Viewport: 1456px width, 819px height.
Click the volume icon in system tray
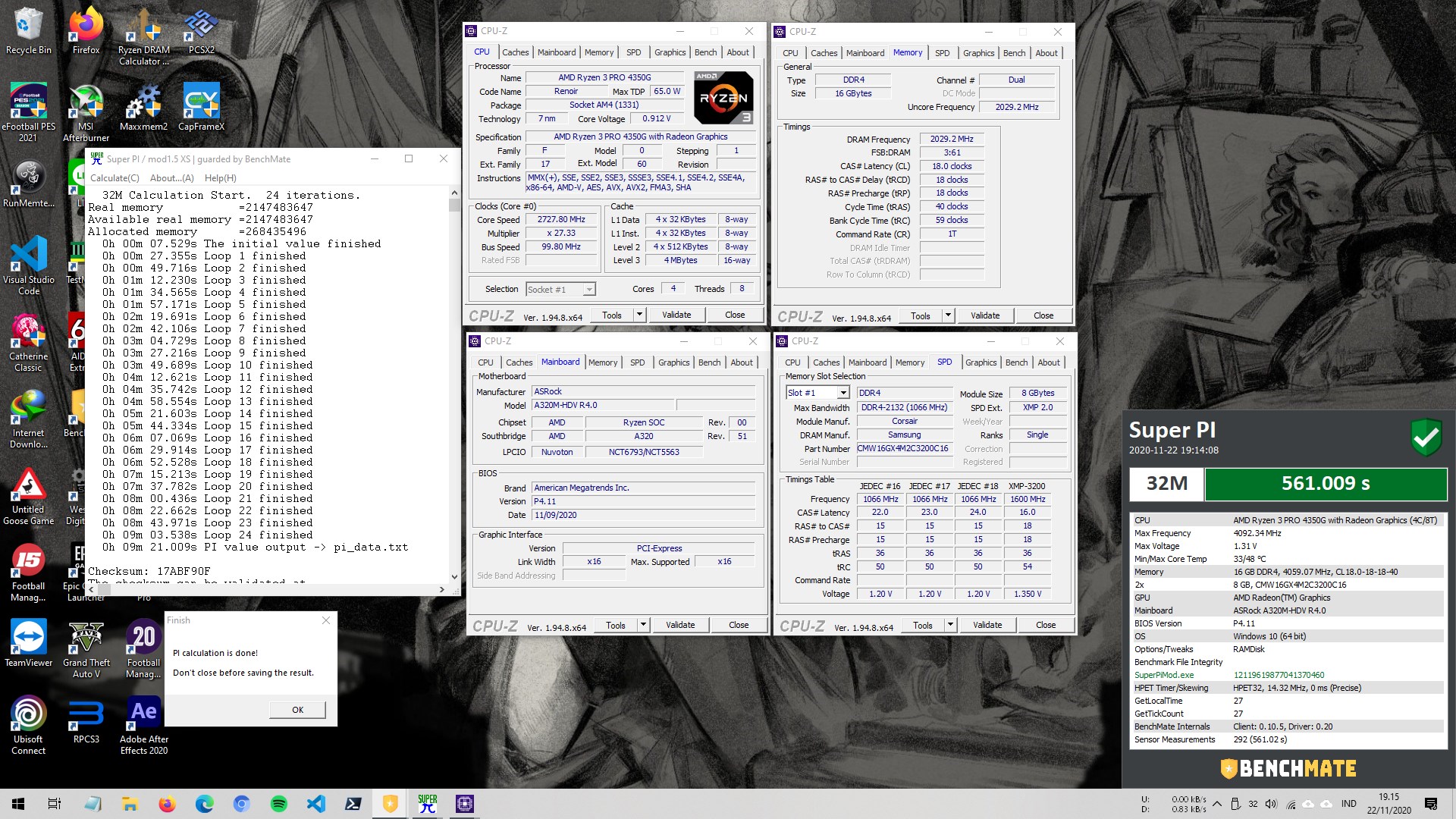point(1271,804)
